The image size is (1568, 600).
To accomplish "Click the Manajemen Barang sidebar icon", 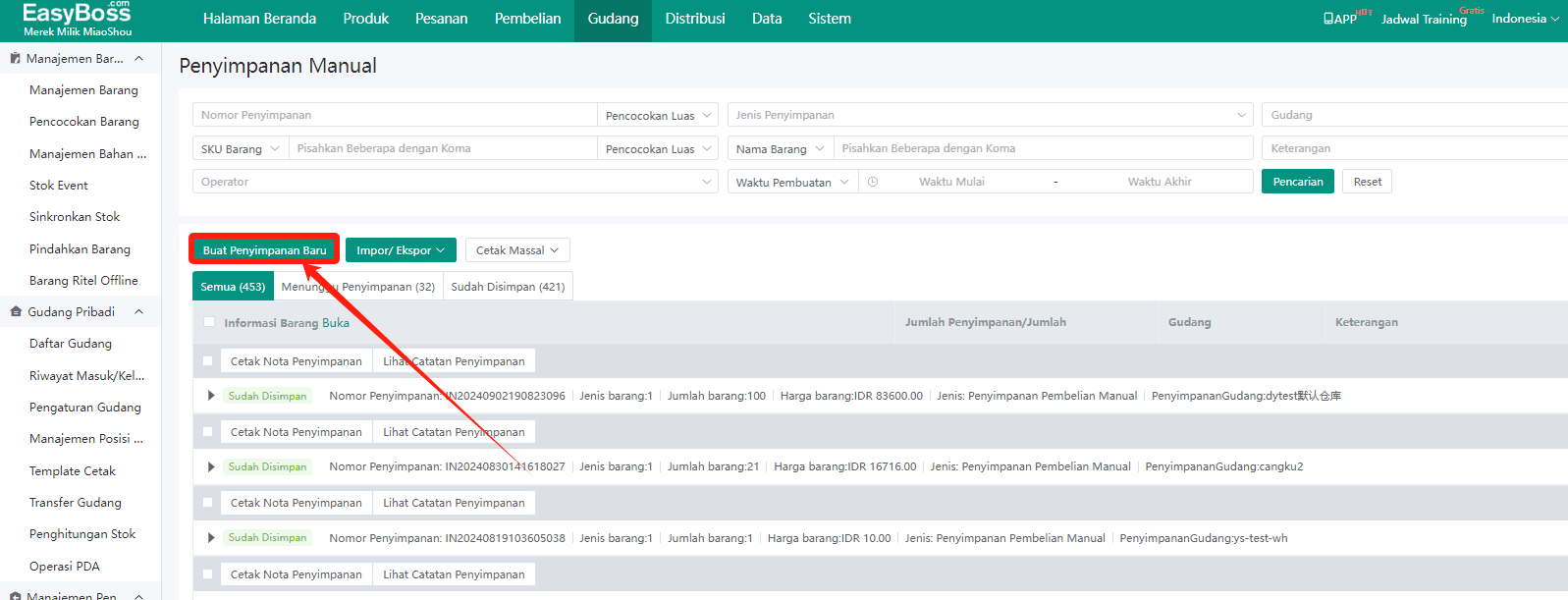I will (x=15, y=59).
